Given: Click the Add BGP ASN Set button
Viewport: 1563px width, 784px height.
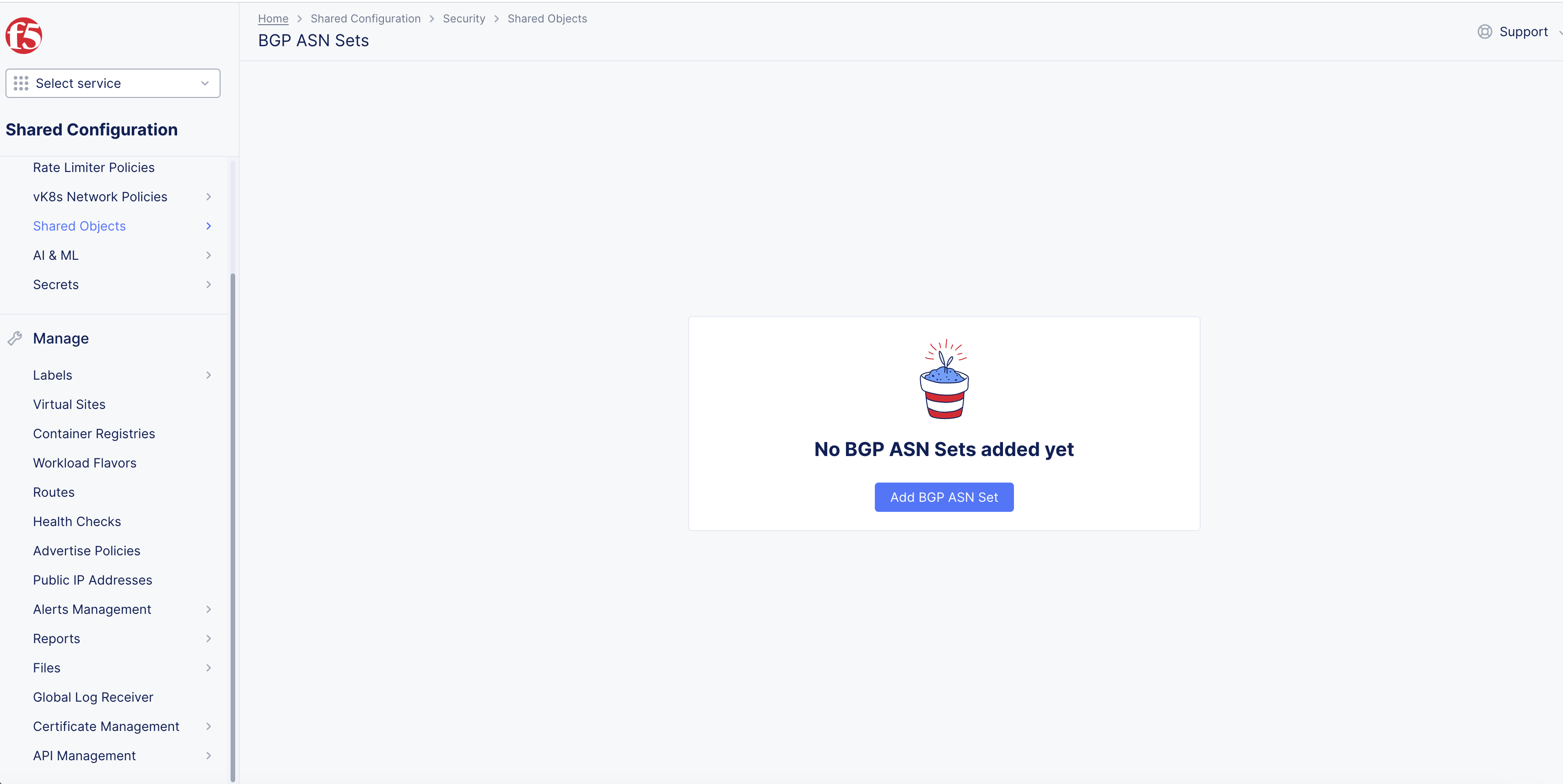Looking at the screenshot, I should point(943,497).
